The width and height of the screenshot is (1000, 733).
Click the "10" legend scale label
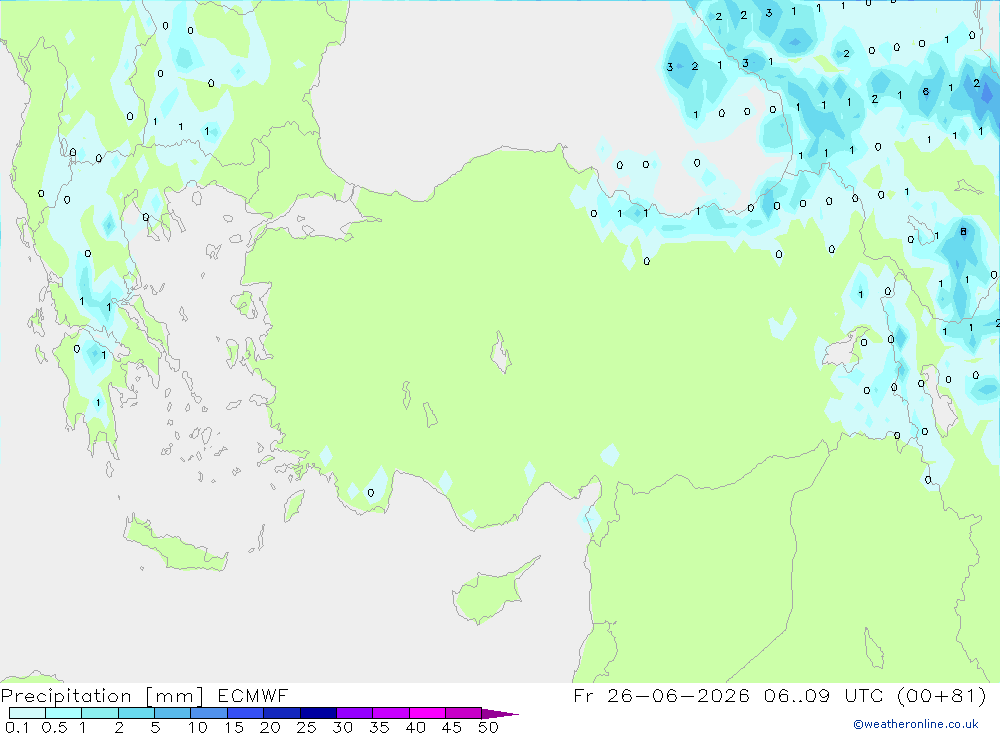click(x=198, y=727)
